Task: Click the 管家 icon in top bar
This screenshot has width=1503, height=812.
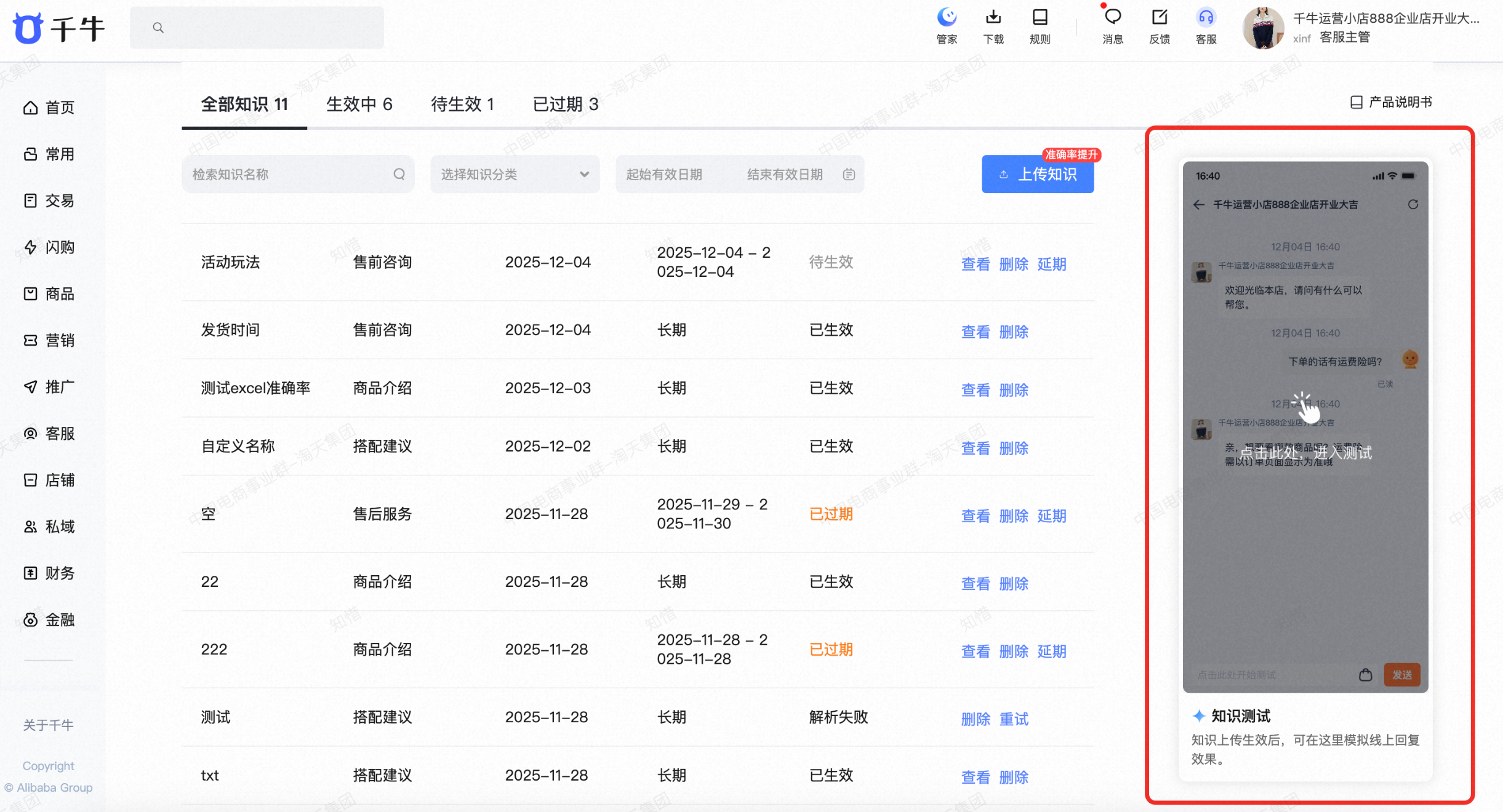Action: point(947,26)
